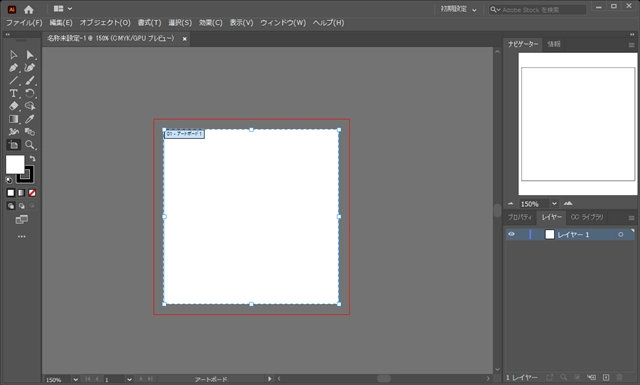The width and height of the screenshot is (640, 385).
Task: Click the Delete Selection trash icon
Action: (620, 378)
